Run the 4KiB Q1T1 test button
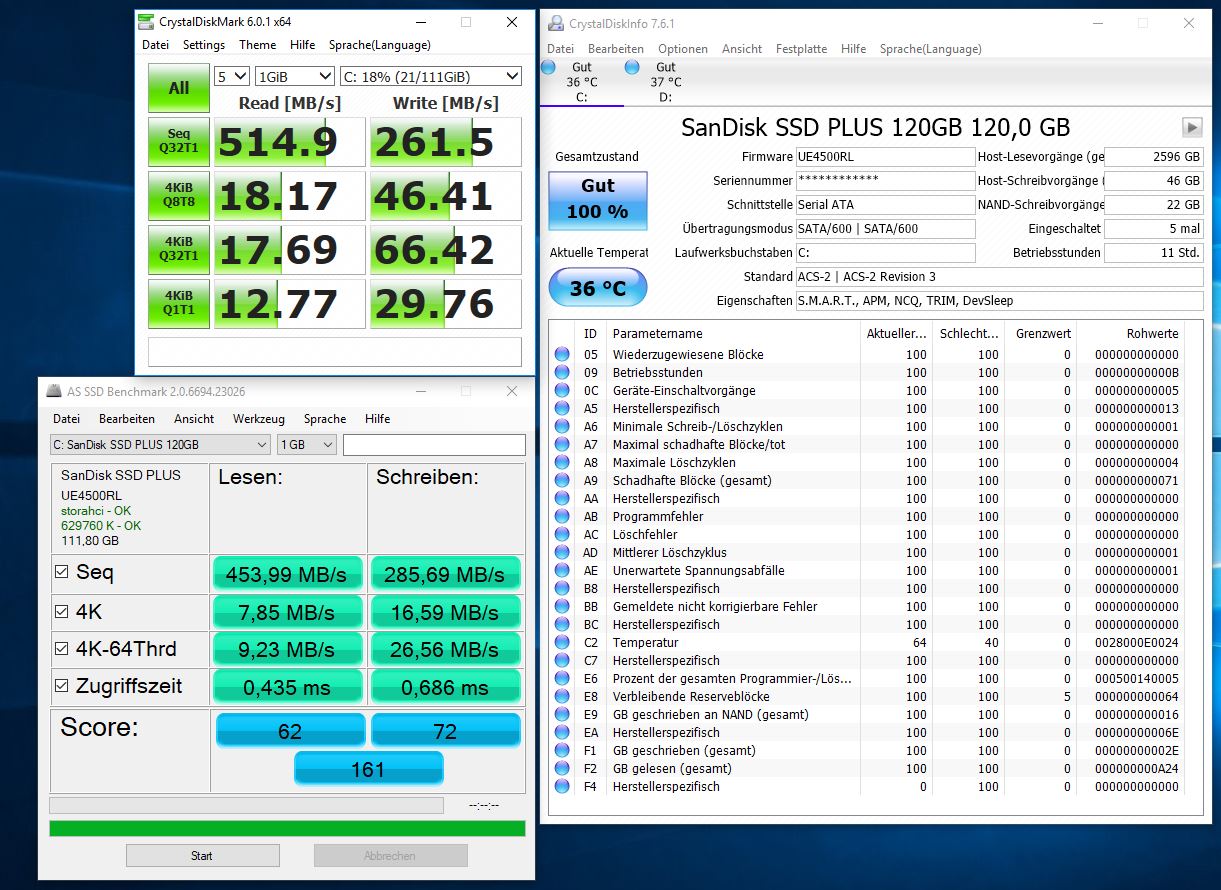Viewport: 1221px width, 890px height. tap(179, 304)
